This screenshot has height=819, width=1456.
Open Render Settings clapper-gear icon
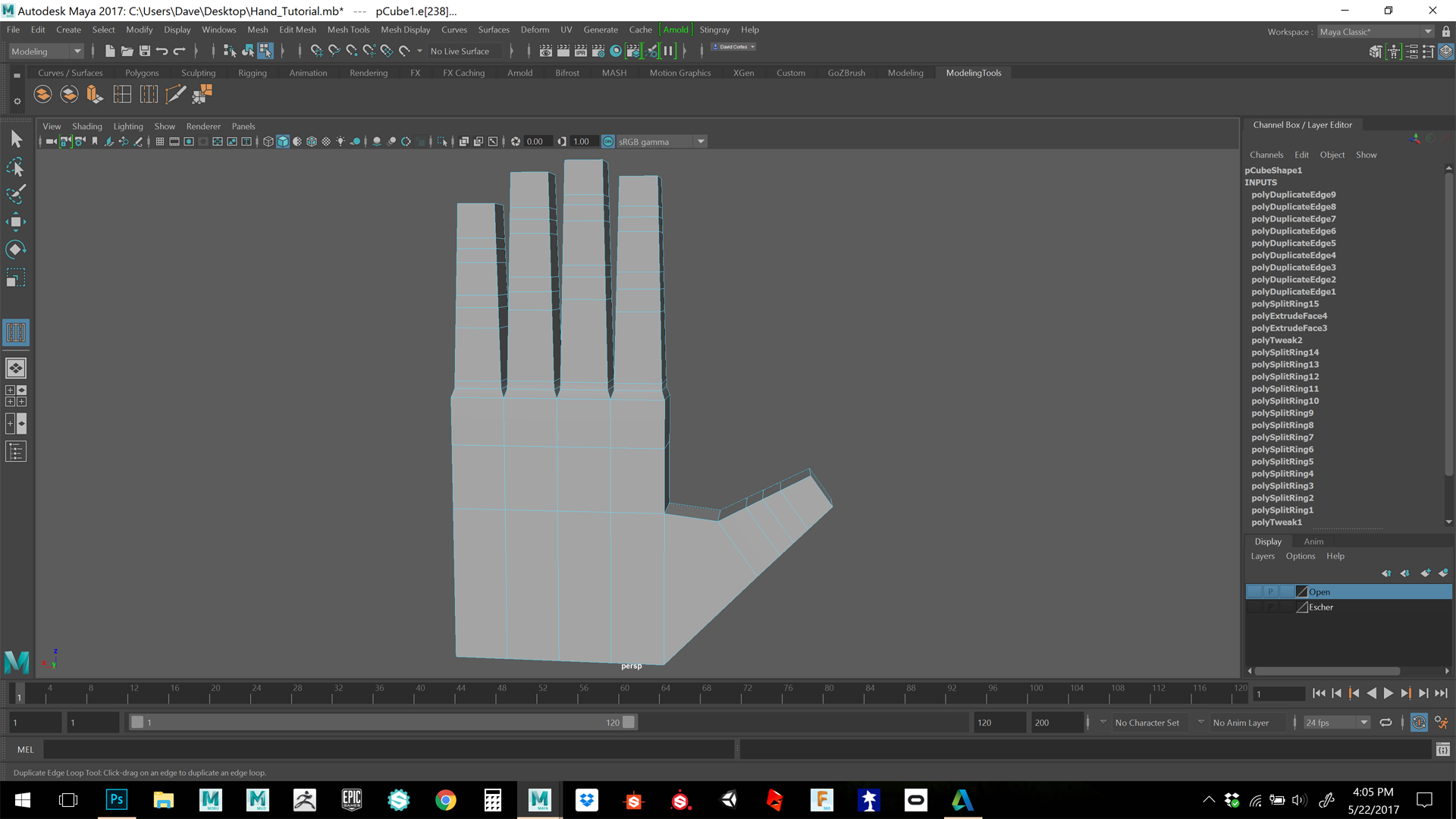click(598, 51)
